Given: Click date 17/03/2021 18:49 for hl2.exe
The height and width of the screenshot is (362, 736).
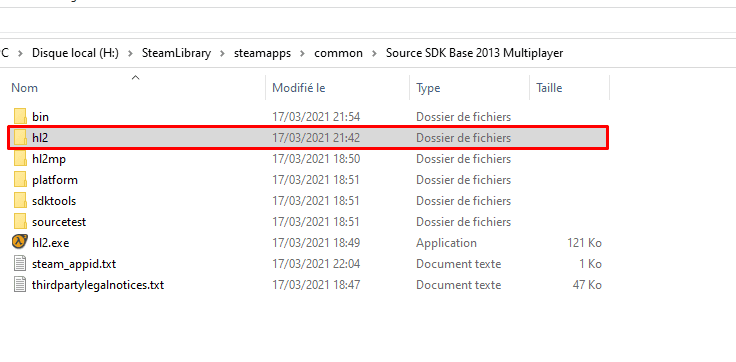Looking at the screenshot, I should 316,243.
